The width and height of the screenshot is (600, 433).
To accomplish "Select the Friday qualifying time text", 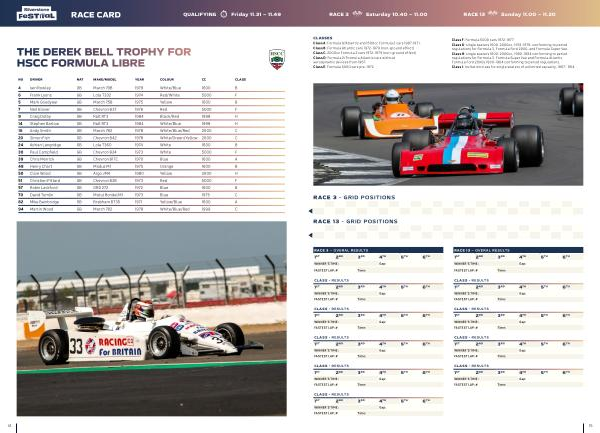I will click(x=256, y=15).
